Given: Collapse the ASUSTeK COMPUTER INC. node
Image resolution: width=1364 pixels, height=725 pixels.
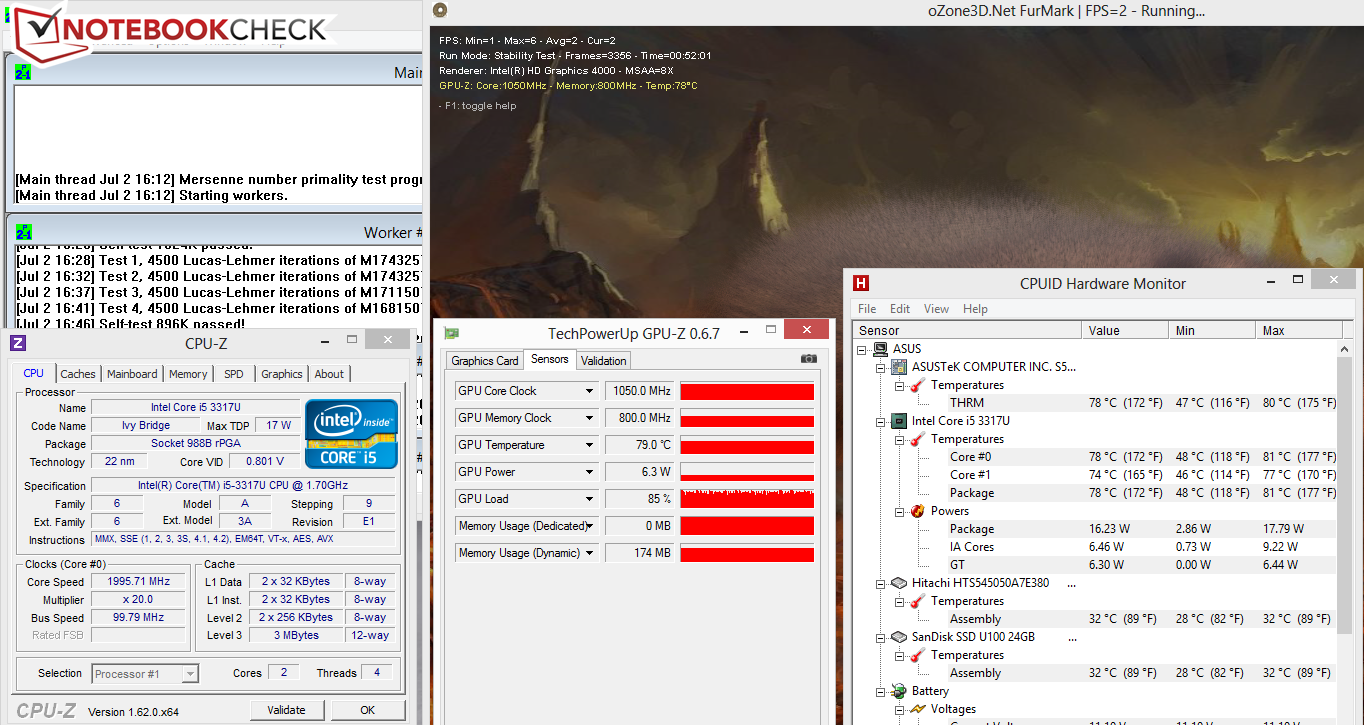Looking at the screenshot, I should pos(881,367).
